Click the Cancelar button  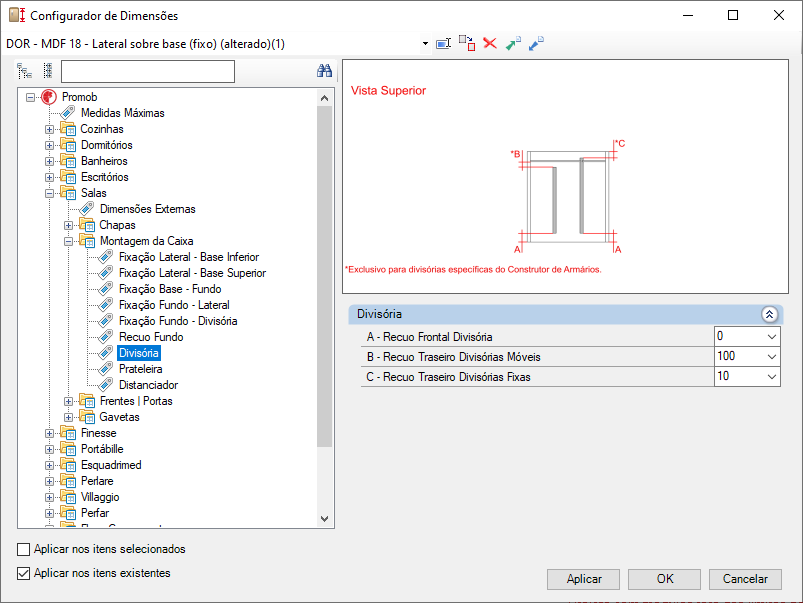[x=745, y=579]
